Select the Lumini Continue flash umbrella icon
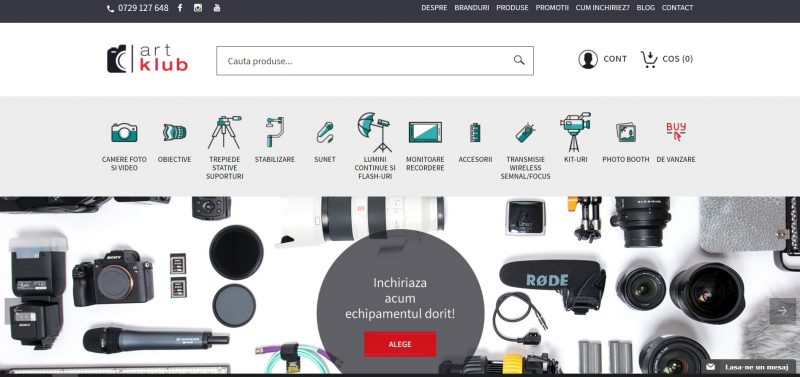This screenshot has height=377, width=800. [x=374, y=132]
